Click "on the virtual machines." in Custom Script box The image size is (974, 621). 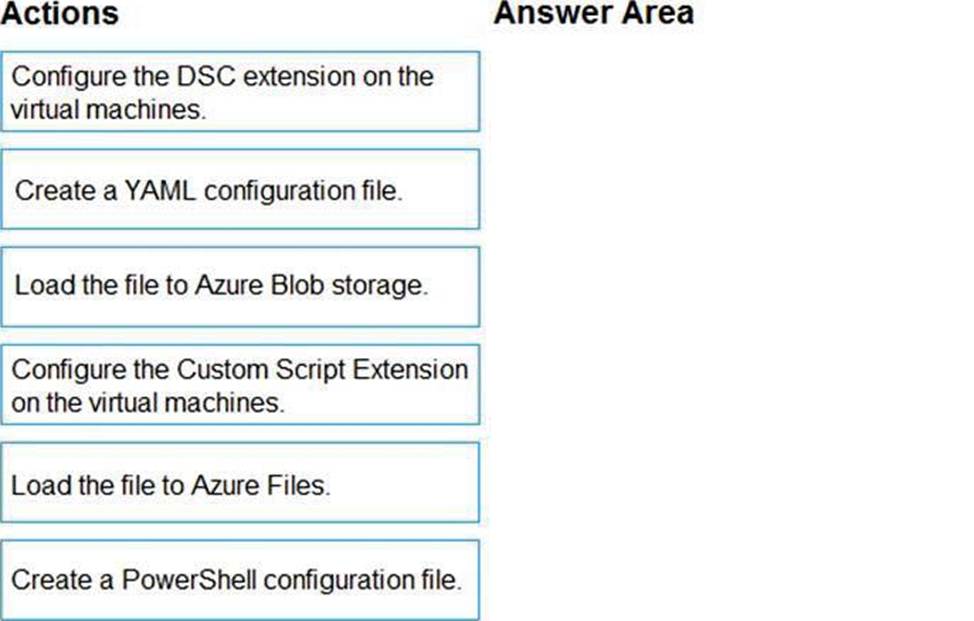148,402
